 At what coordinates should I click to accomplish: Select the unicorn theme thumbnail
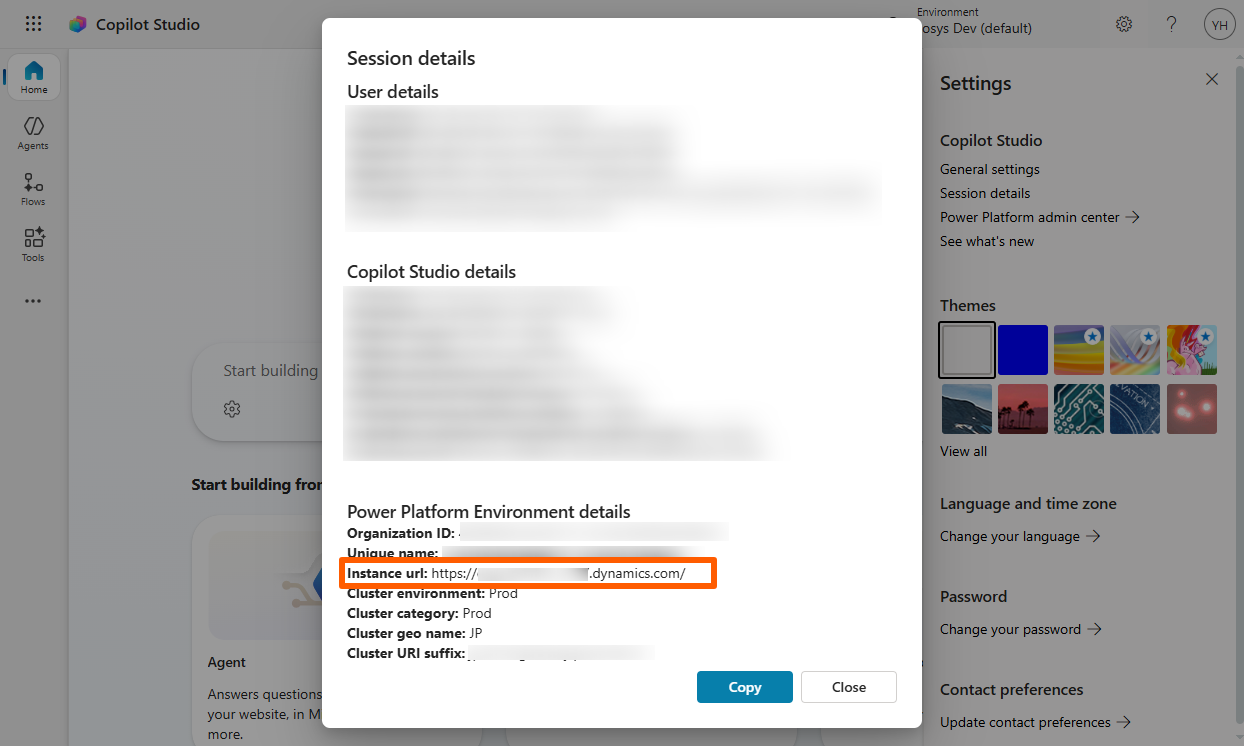[1191, 349]
